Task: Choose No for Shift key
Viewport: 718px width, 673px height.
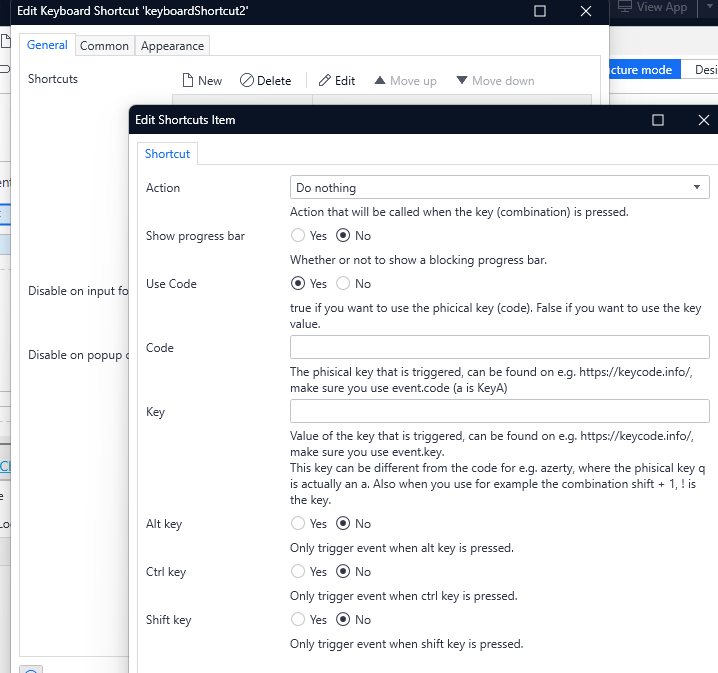Action: coord(343,620)
